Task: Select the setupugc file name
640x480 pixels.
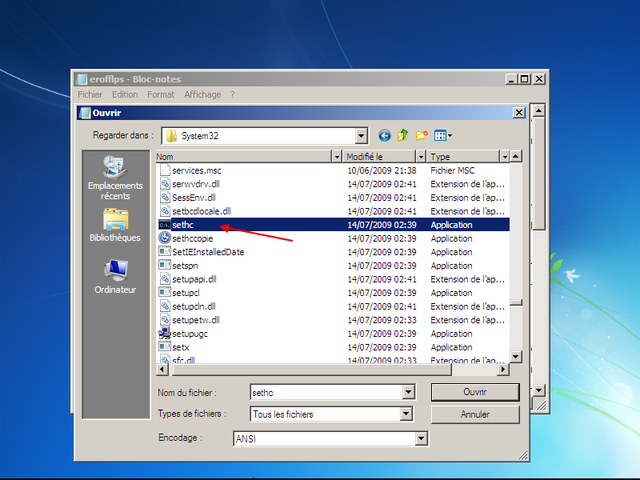Action: (190, 333)
